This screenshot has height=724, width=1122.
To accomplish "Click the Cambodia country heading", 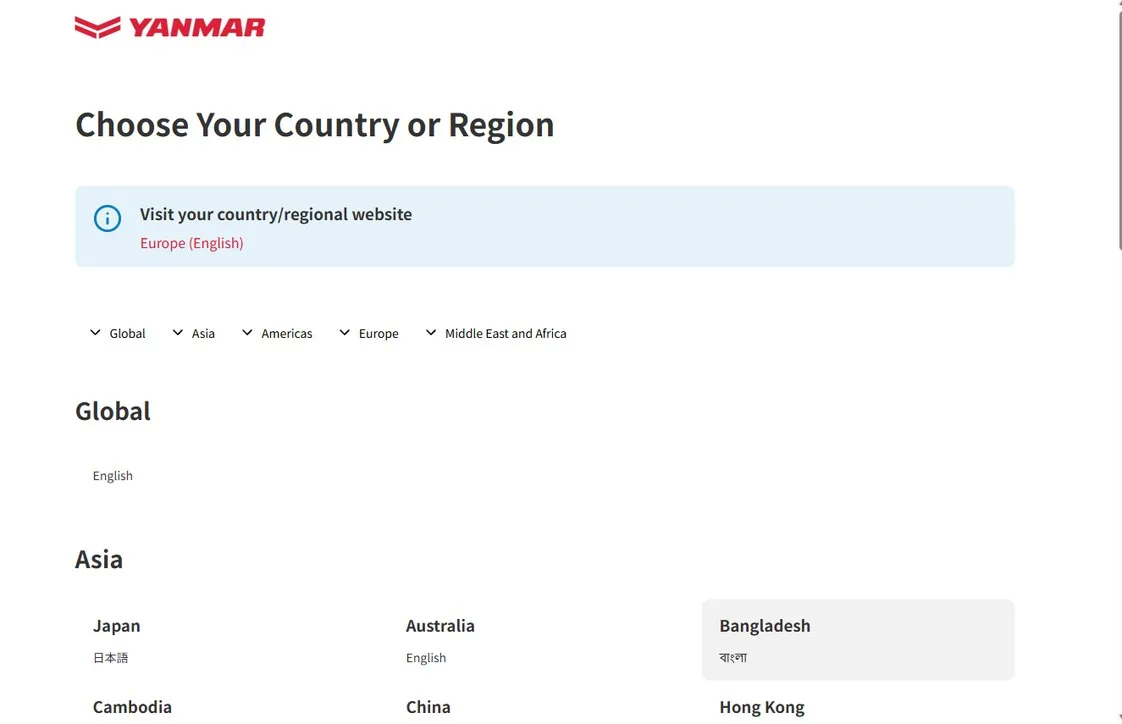I will point(132,707).
